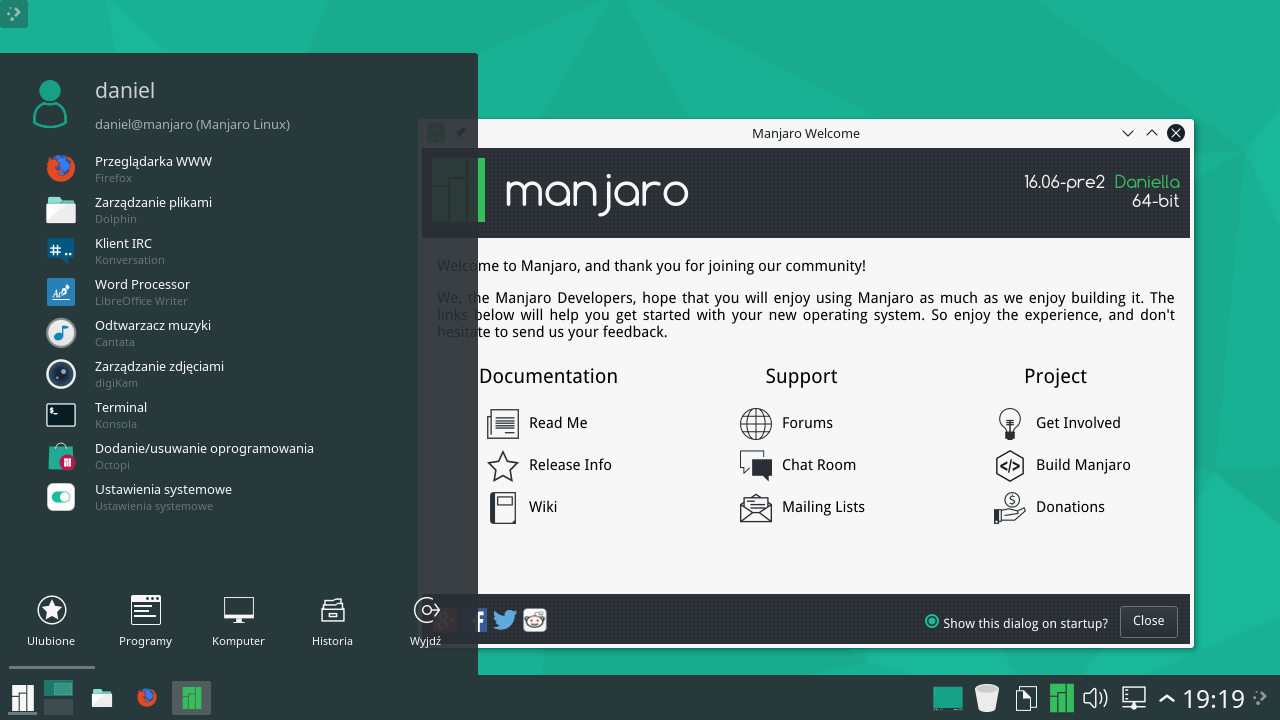Open the Wiki book icon

click(501, 507)
